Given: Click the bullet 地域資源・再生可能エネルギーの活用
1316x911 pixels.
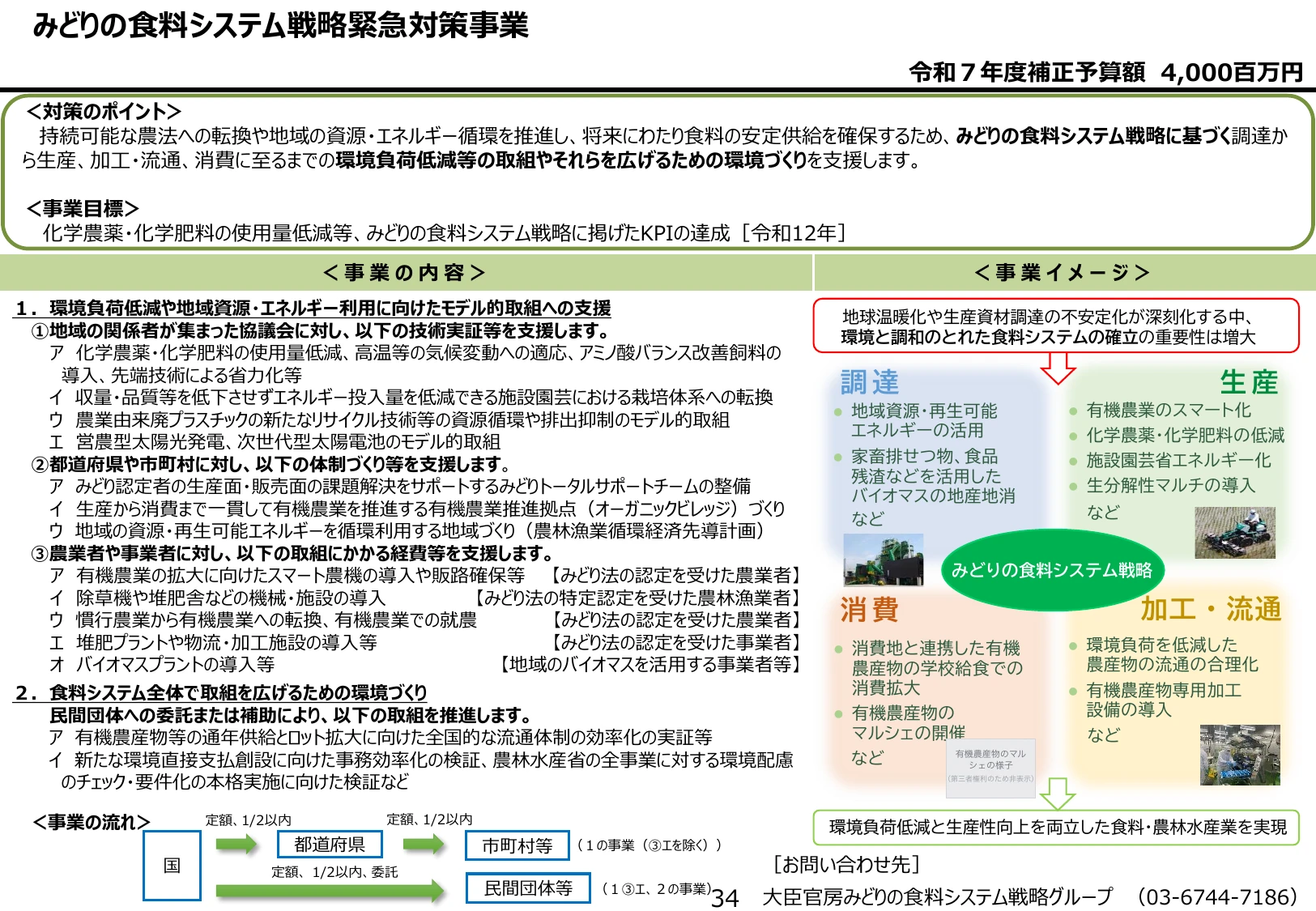Looking at the screenshot, I should click(x=917, y=421).
